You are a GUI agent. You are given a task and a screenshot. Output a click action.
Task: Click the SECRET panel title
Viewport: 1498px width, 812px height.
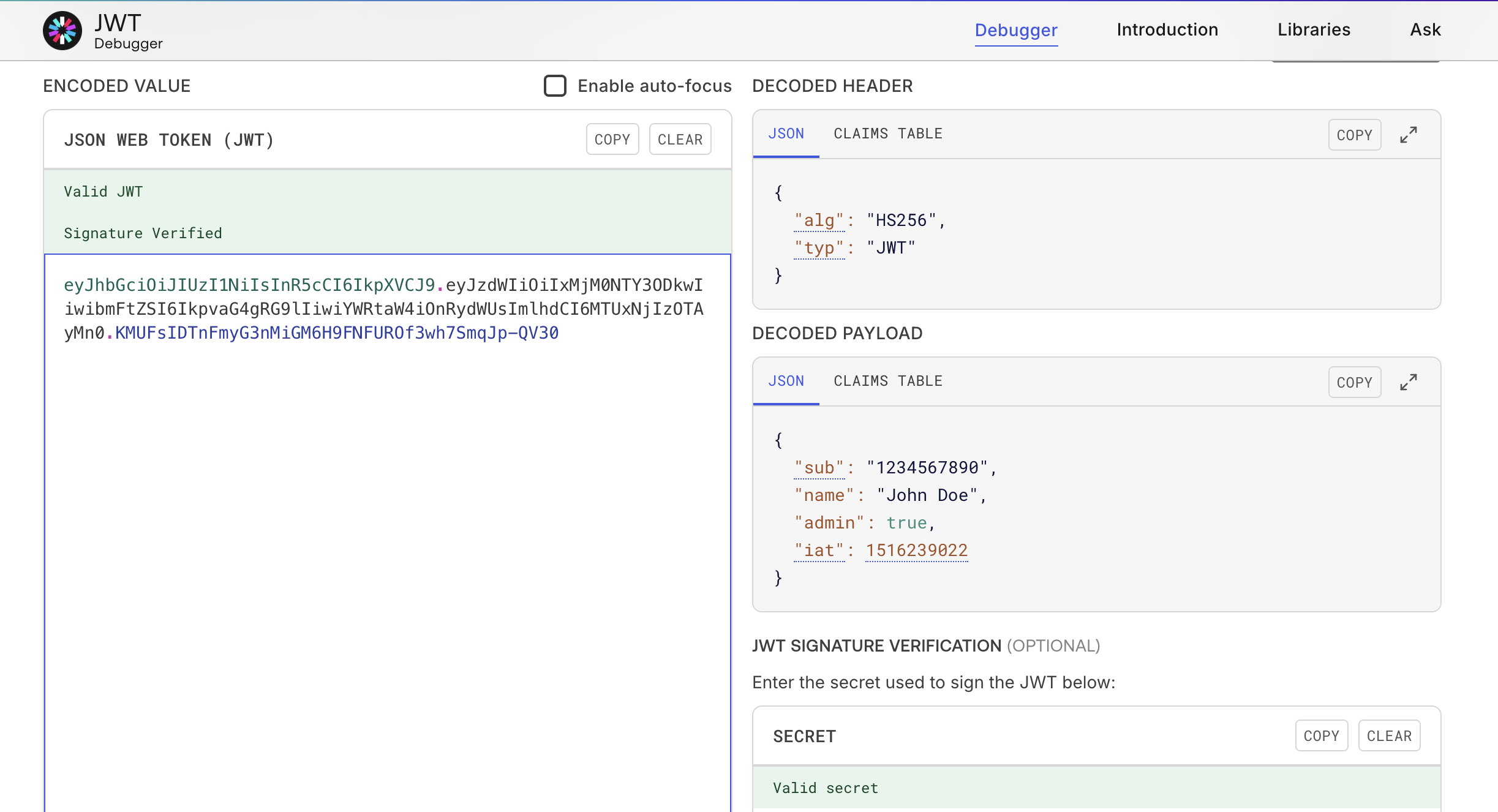(804, 737)
